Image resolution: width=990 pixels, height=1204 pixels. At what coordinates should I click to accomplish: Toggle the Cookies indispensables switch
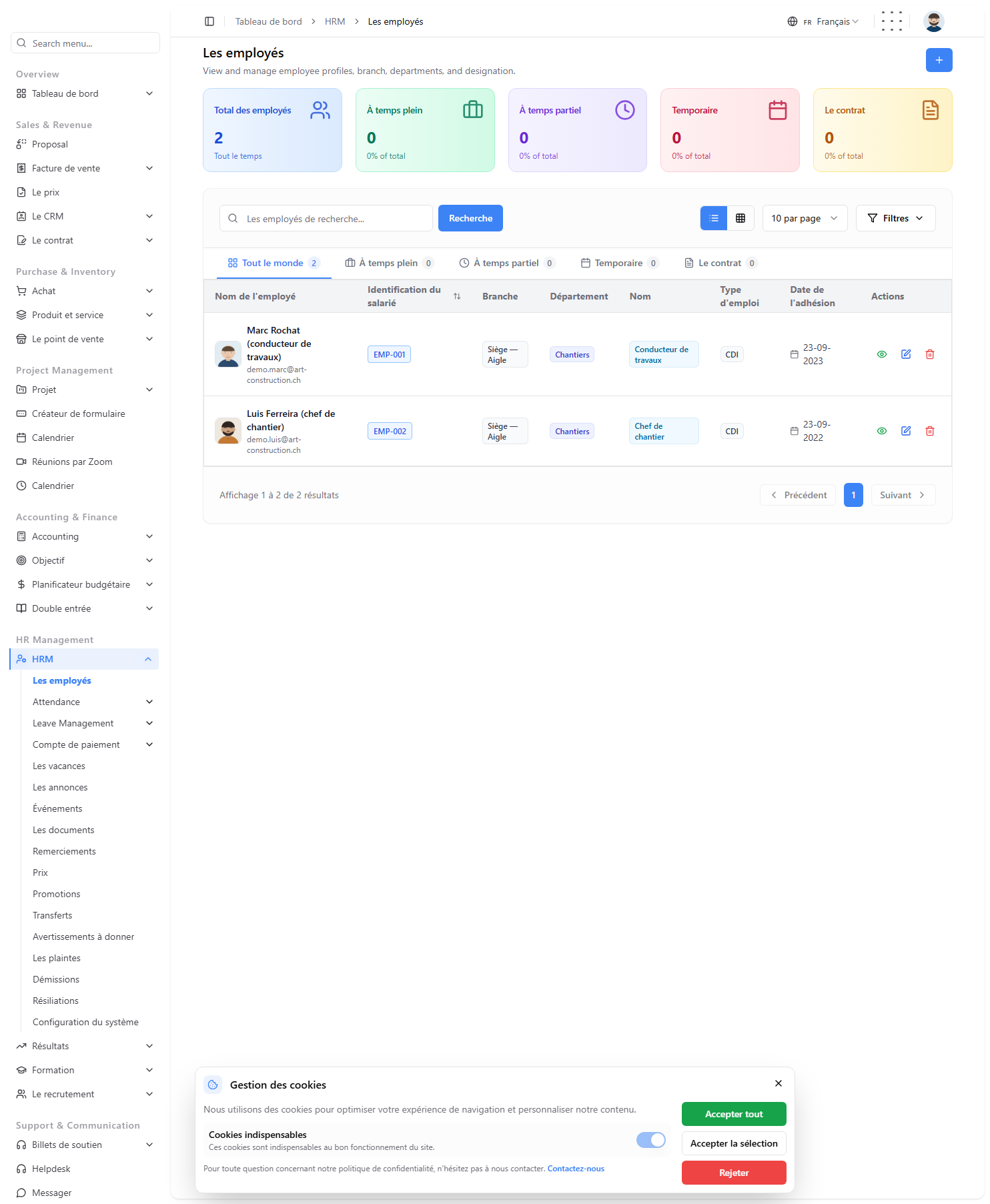point(650,1140)
